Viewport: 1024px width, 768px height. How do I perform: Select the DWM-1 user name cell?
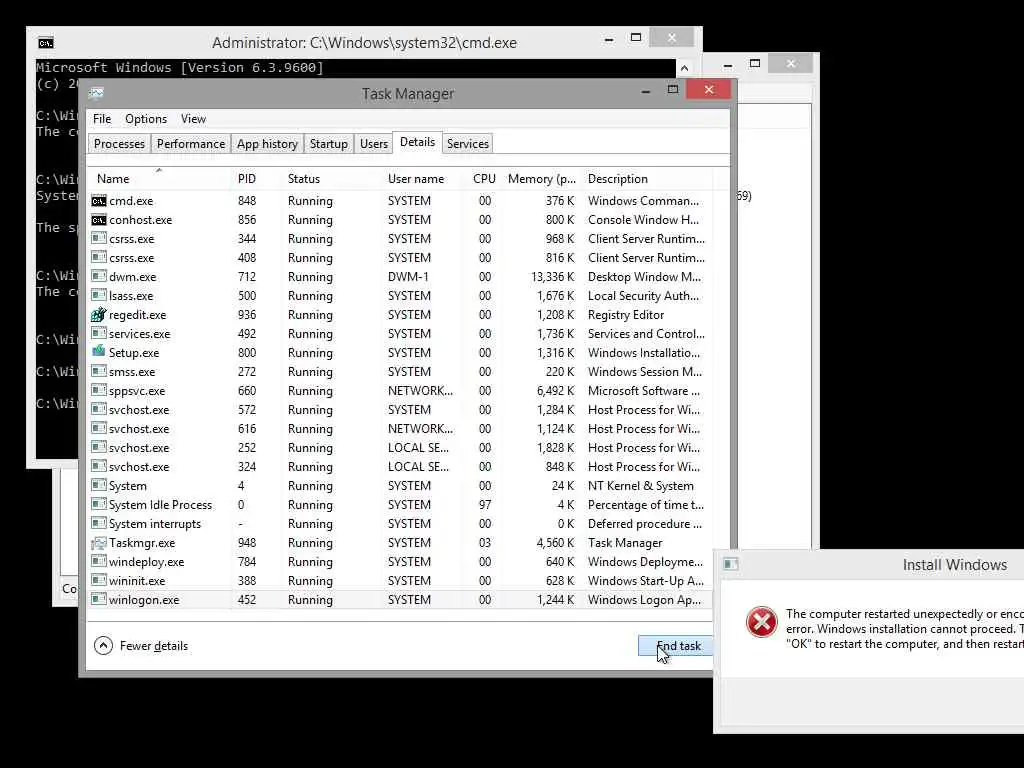(408, 277)
